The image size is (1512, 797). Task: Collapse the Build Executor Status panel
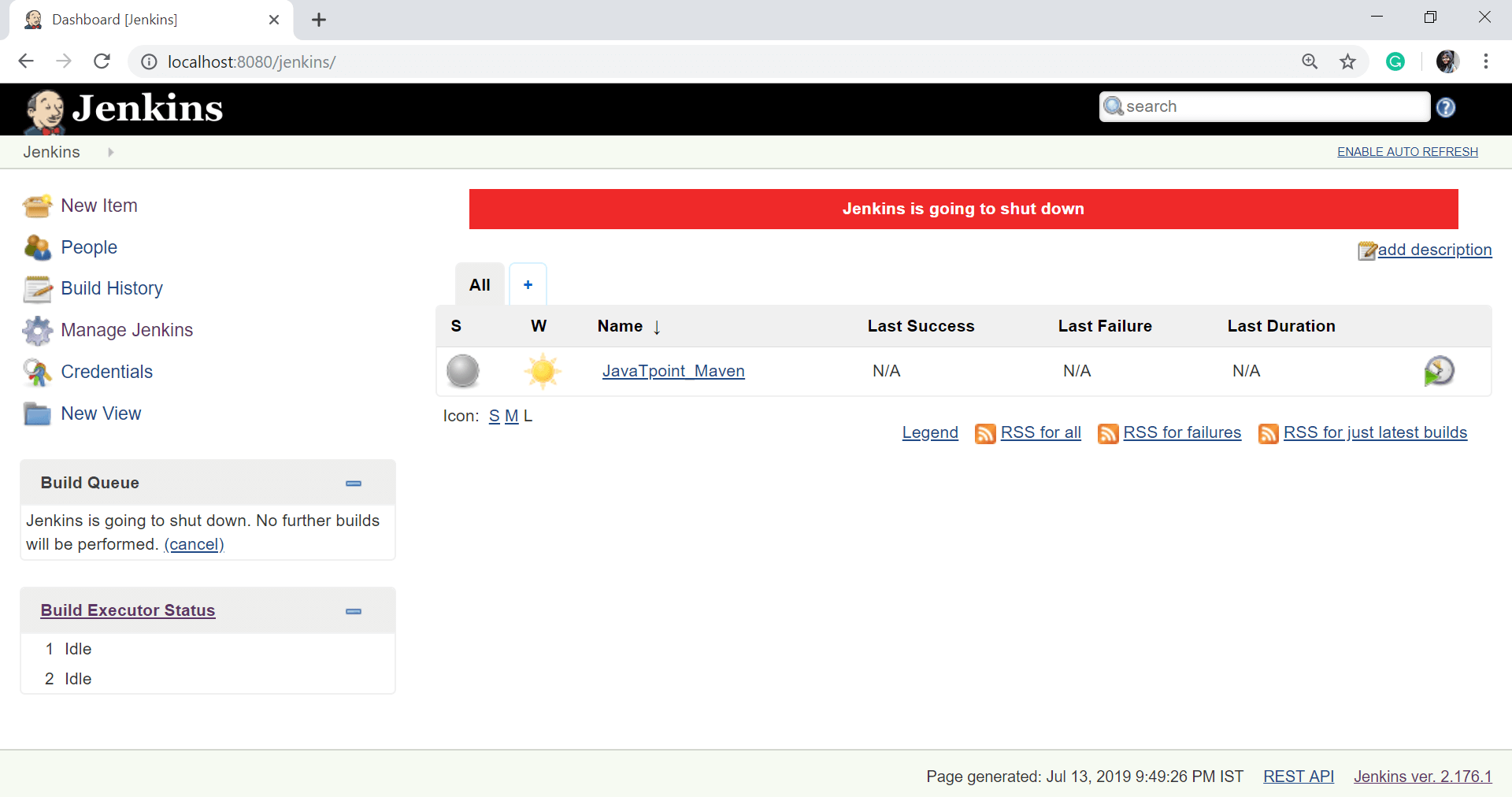(x=354, y=611)
